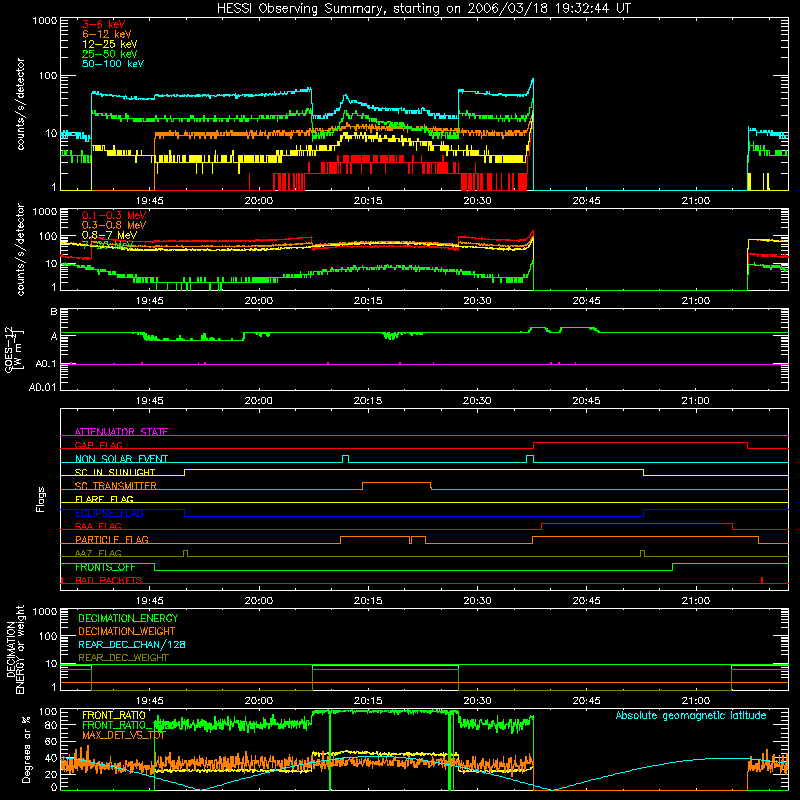Select the ECLIPSE_FLAG label
The height and width of the screenshot is (800, 800).
109,513
